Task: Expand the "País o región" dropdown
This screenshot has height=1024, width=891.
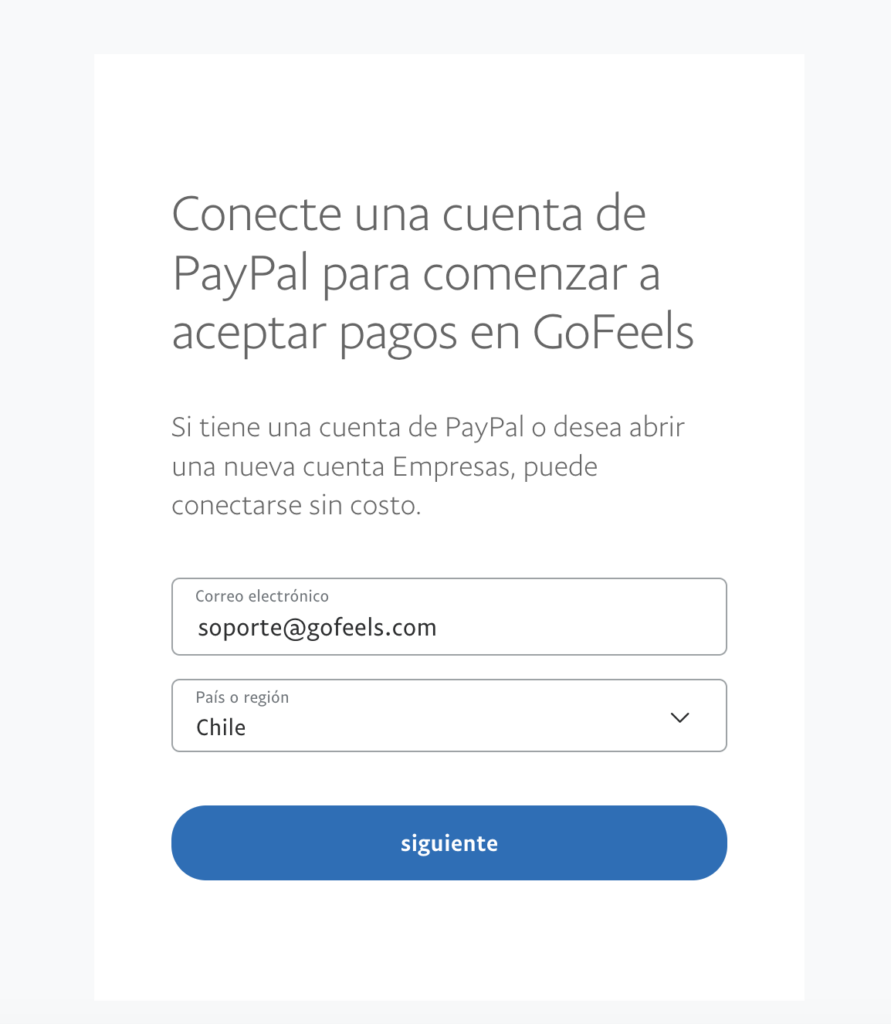Action: tap(449, 716)
